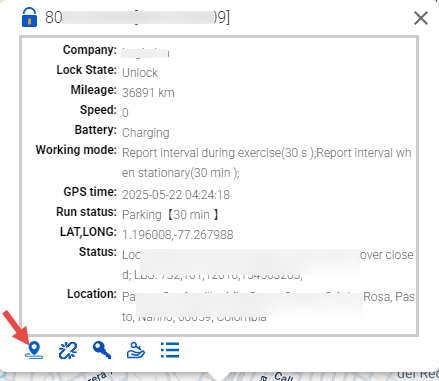Click the hand with gear icon
The width and height of the screenshot is (439, 381).
(136, 350)
